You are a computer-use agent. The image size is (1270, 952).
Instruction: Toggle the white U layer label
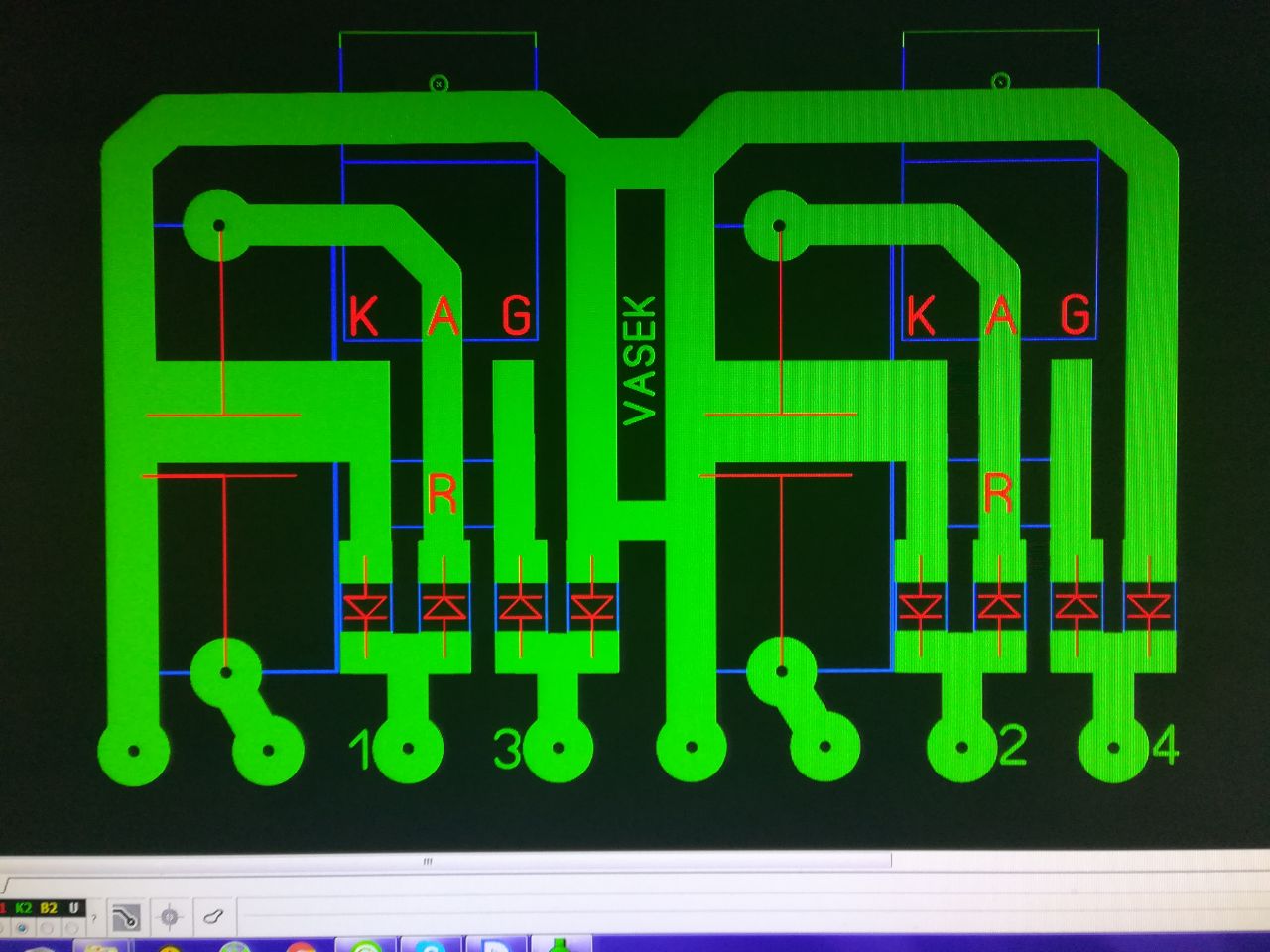pos(73,908)
